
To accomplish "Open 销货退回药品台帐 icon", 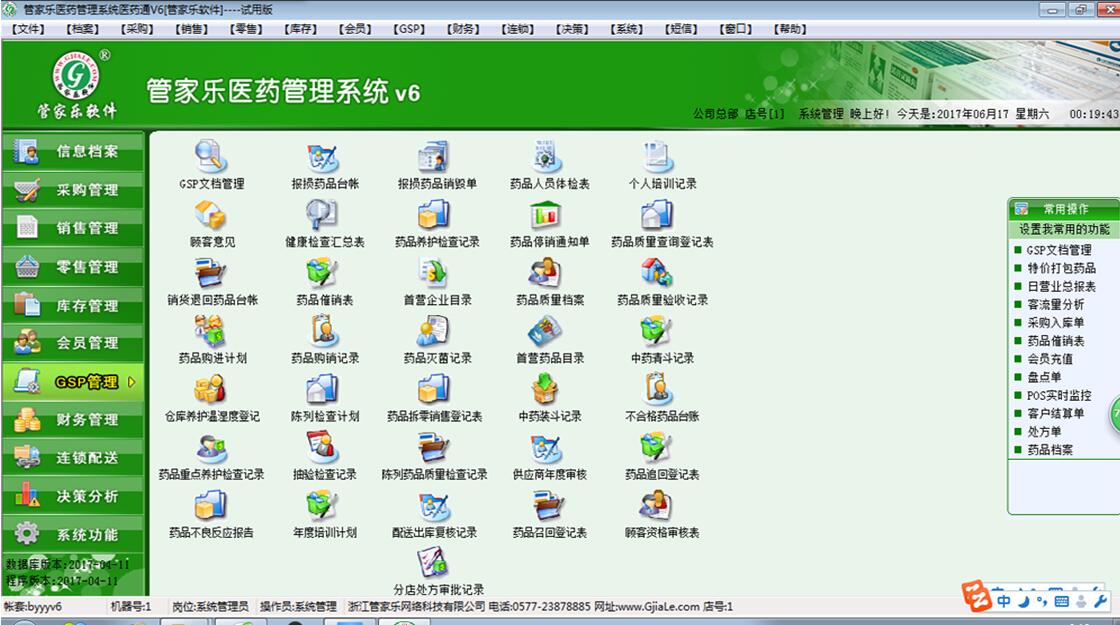I will coord(211,274).
